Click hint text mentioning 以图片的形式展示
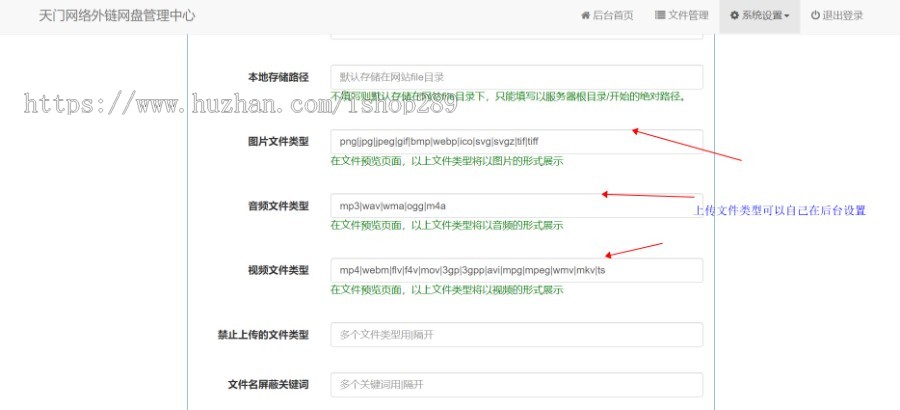 (x=447, y=161)
